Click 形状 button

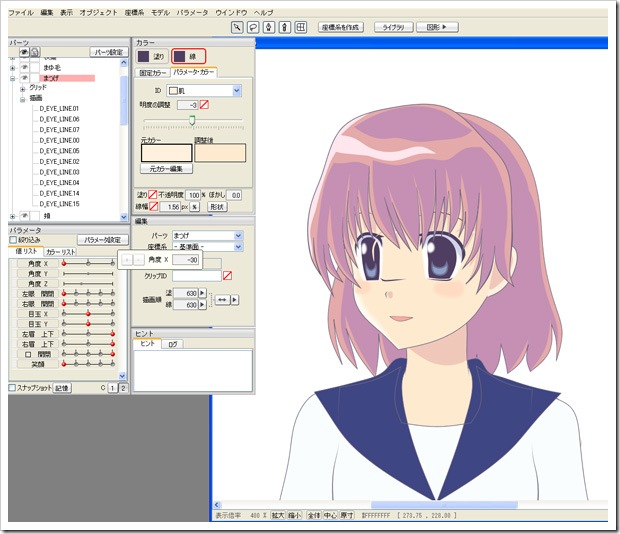pos(217,207)
